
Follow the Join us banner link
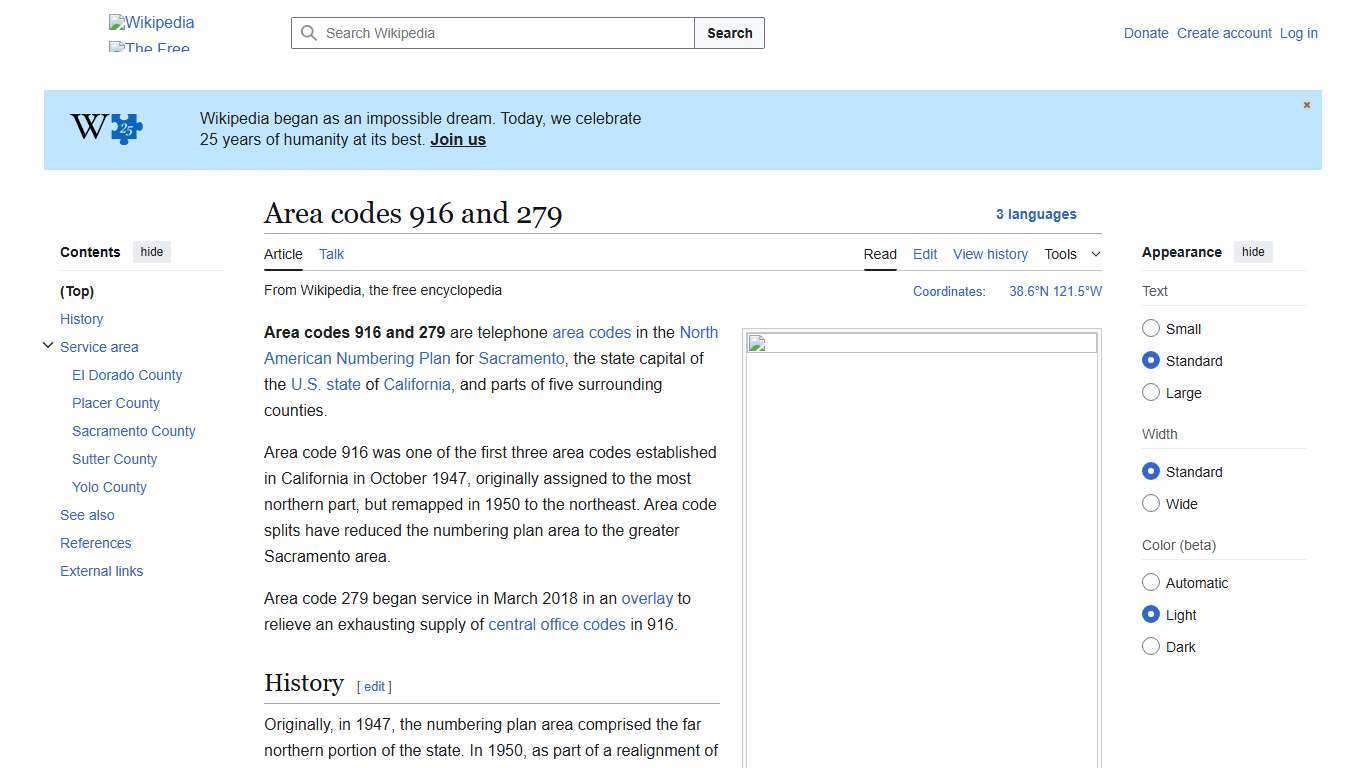click(458, 140)
